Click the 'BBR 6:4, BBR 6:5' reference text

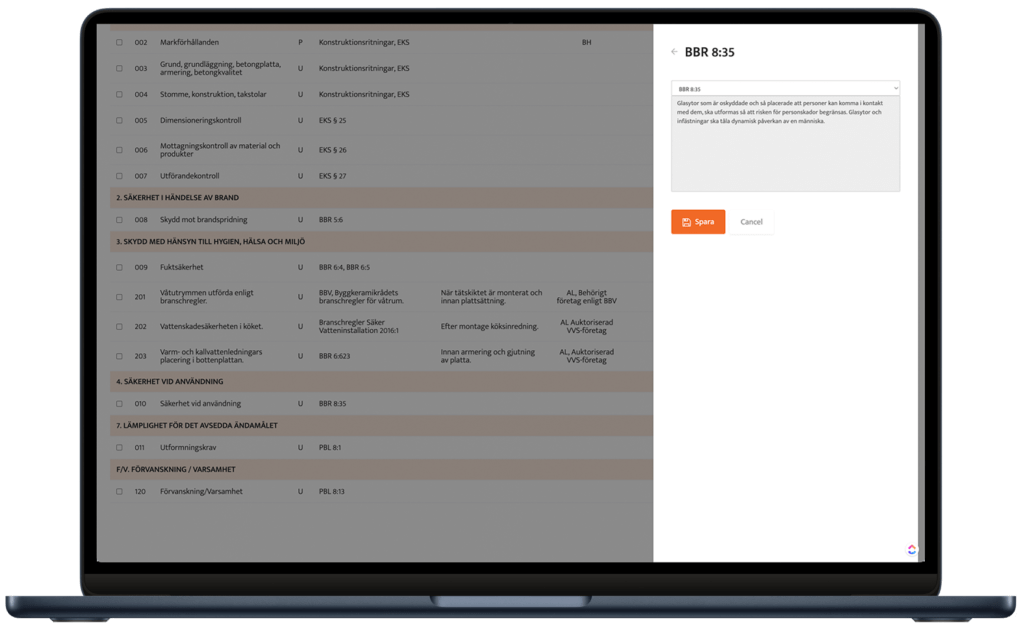tap(344, 268)
